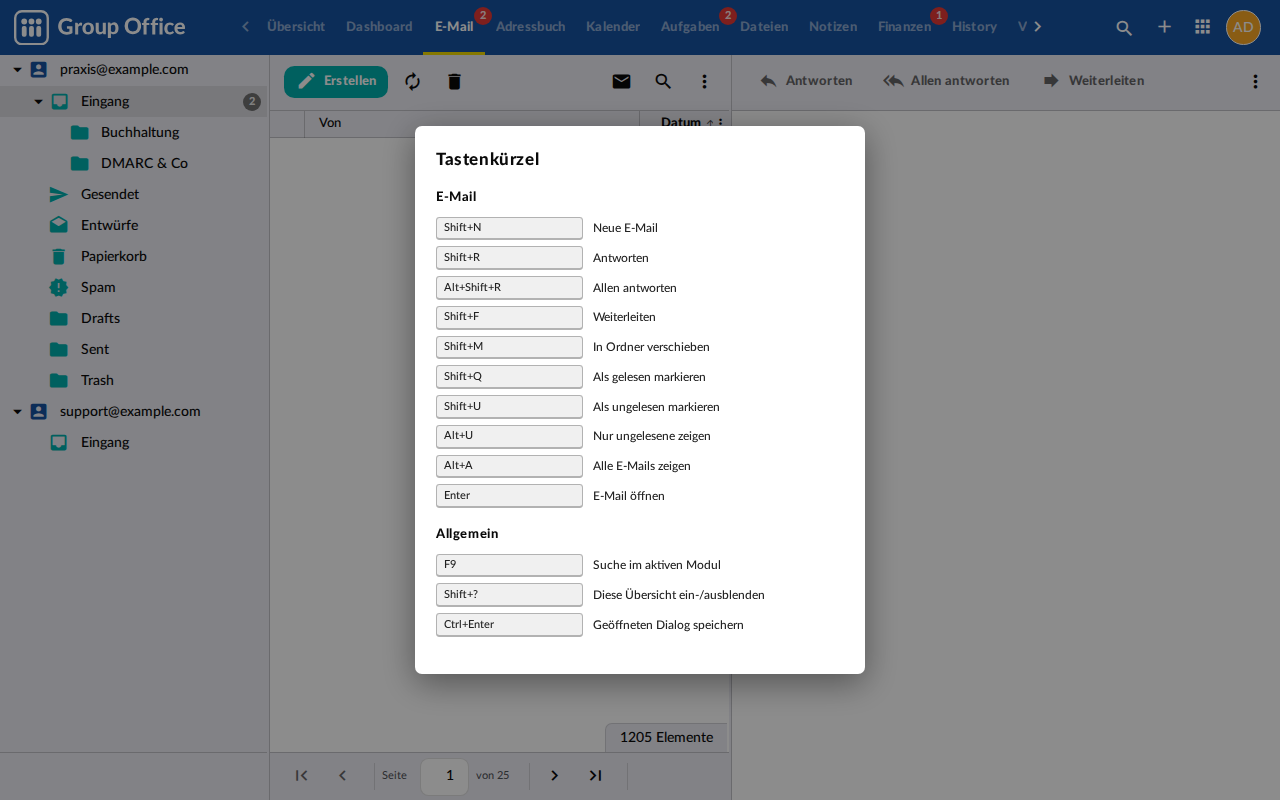Click the Shift+N shortcut key box
Screen dimensions: 1280x800
(509, 228)
